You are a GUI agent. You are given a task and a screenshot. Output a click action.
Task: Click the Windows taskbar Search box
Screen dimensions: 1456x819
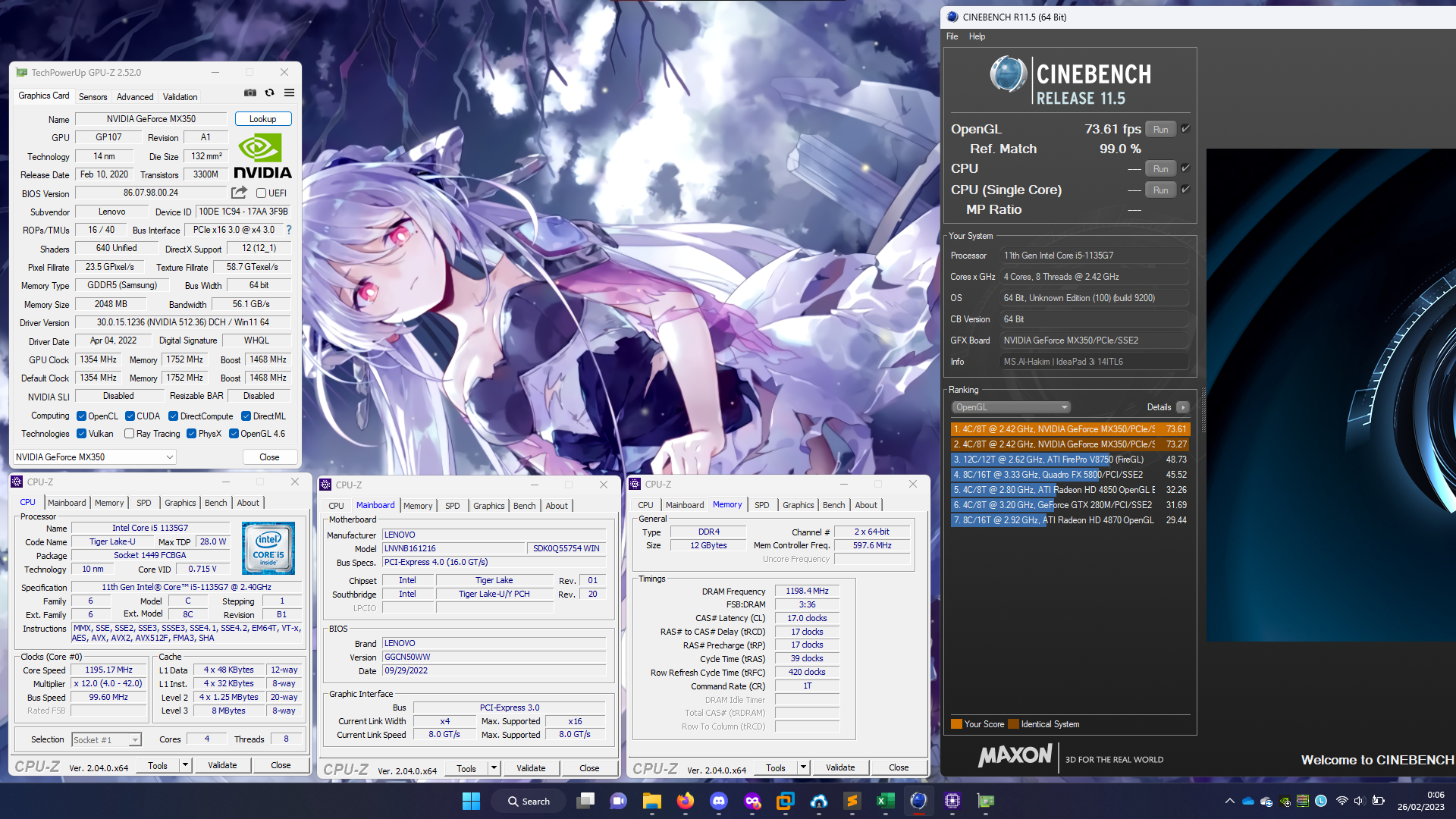coord(530,801)
